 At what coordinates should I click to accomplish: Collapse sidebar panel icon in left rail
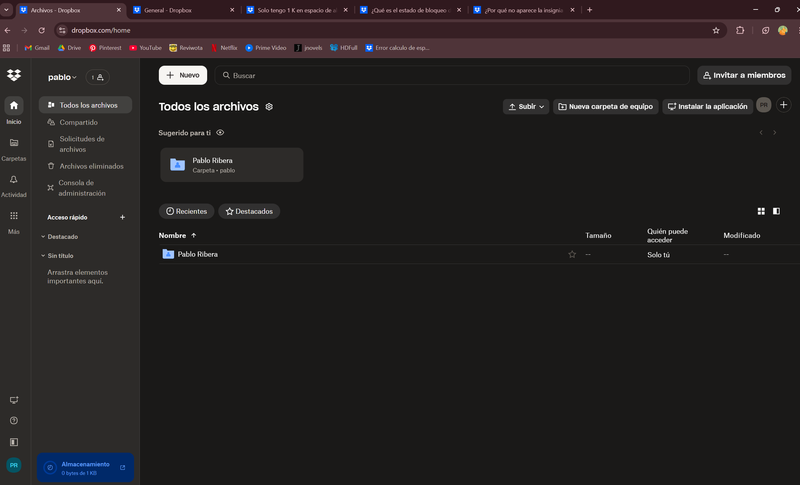coord(14,442)
